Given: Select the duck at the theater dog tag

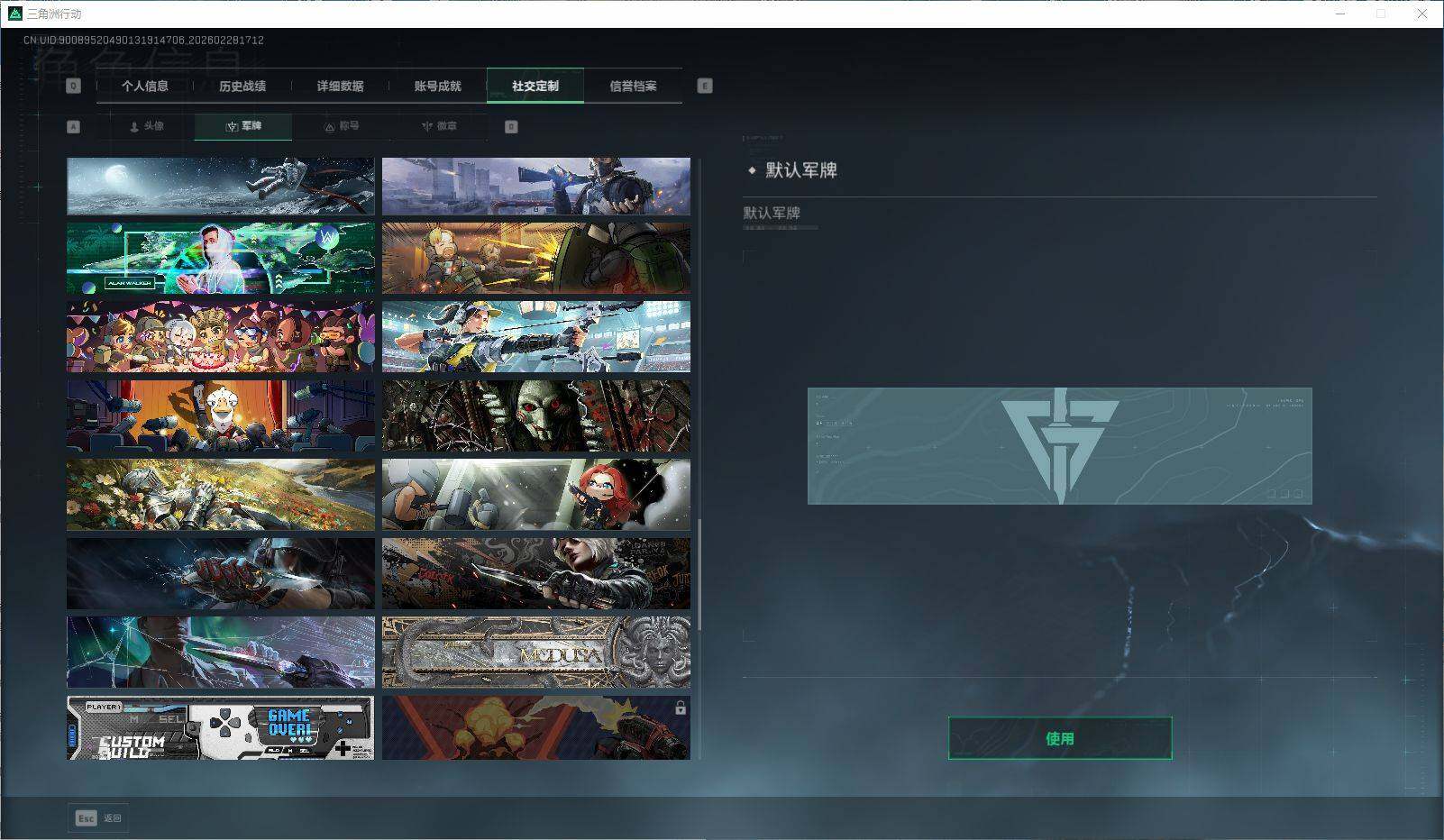Looking at the screenshot, I should (221, 415).
